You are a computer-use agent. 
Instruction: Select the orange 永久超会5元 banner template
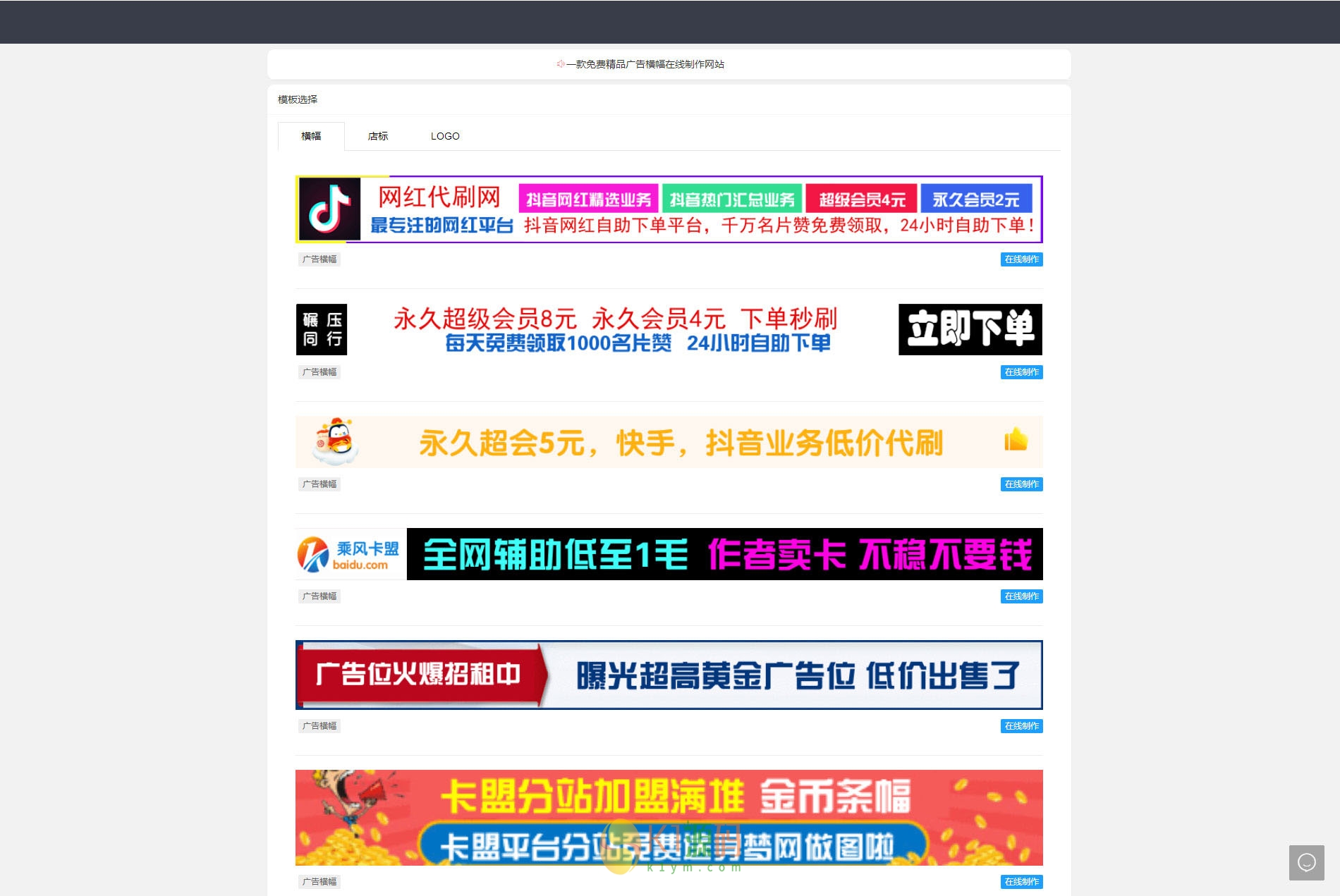click(669, 442)
